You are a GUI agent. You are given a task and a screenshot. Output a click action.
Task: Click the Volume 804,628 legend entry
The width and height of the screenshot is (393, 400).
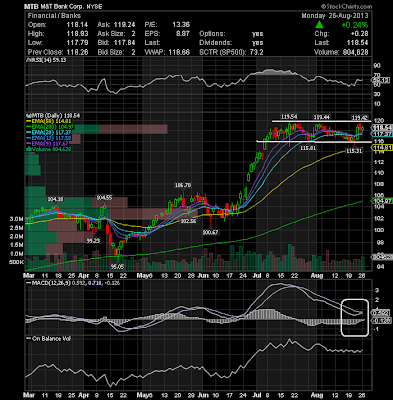click(x=49, y=149)
